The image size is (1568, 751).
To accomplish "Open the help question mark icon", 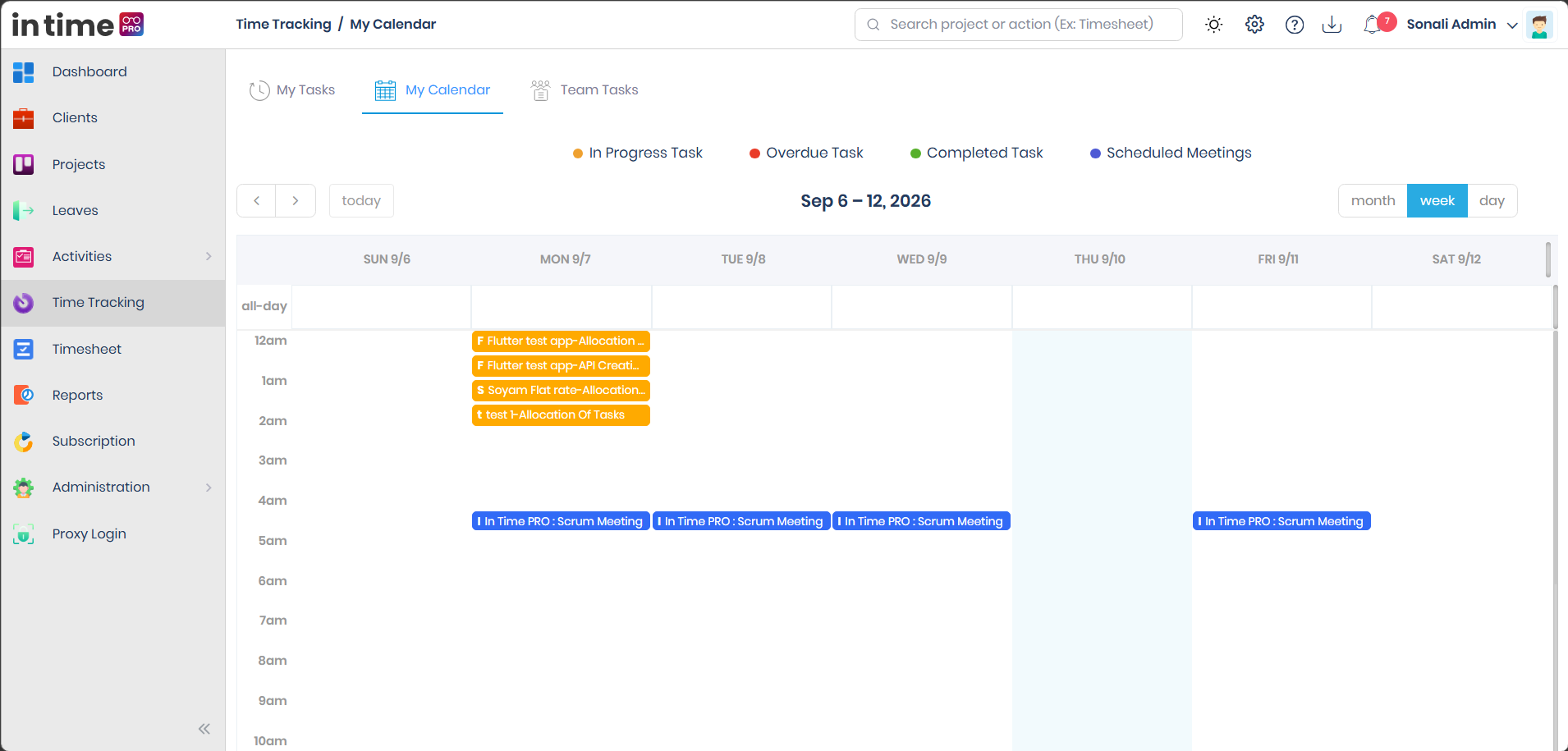I will click(1295, 25).
